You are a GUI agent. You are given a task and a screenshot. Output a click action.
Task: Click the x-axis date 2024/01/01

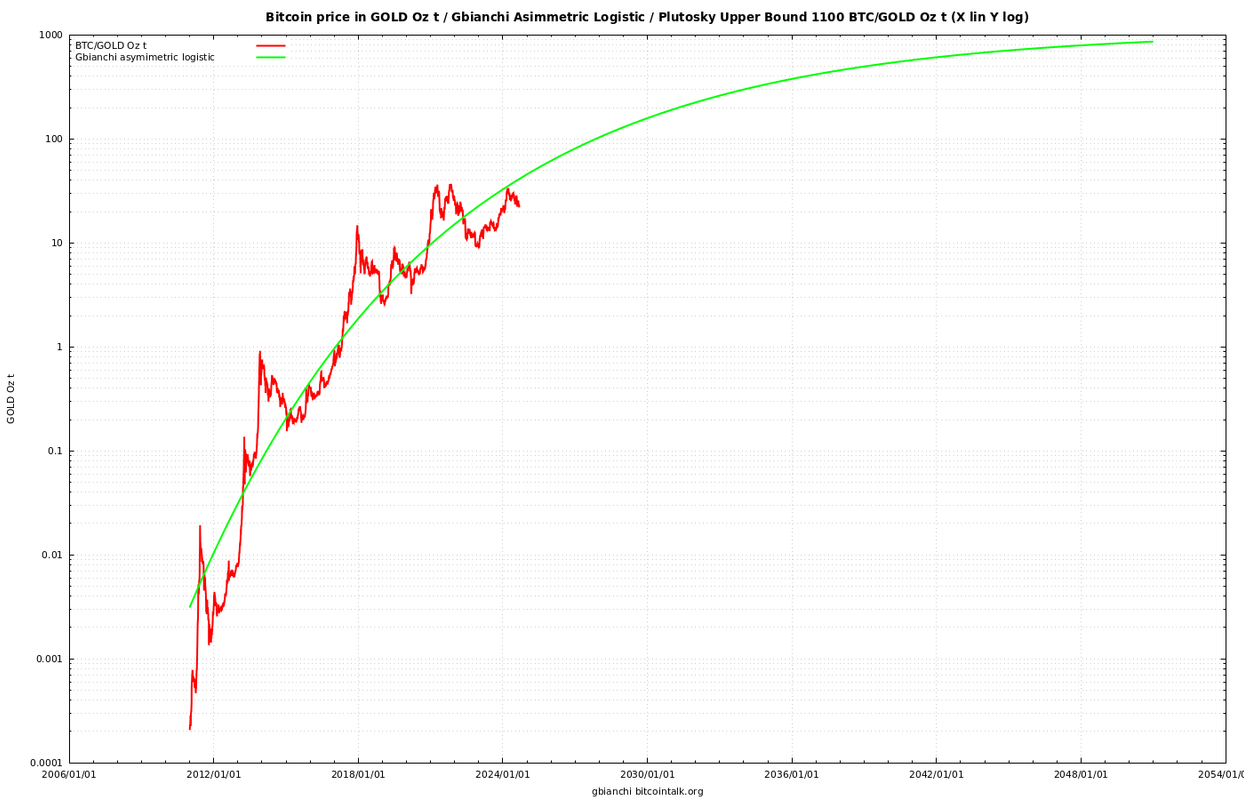click(503, 774)
